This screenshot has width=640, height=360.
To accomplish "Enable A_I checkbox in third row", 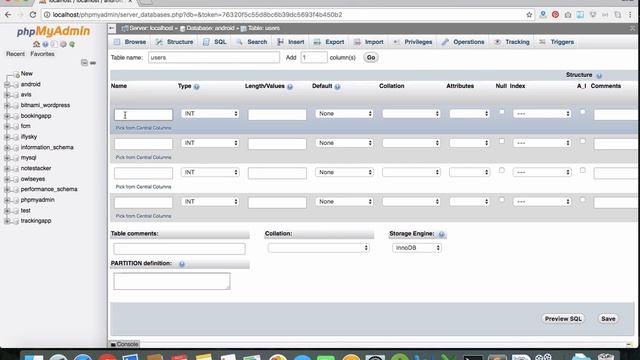I will click(582, 170).
